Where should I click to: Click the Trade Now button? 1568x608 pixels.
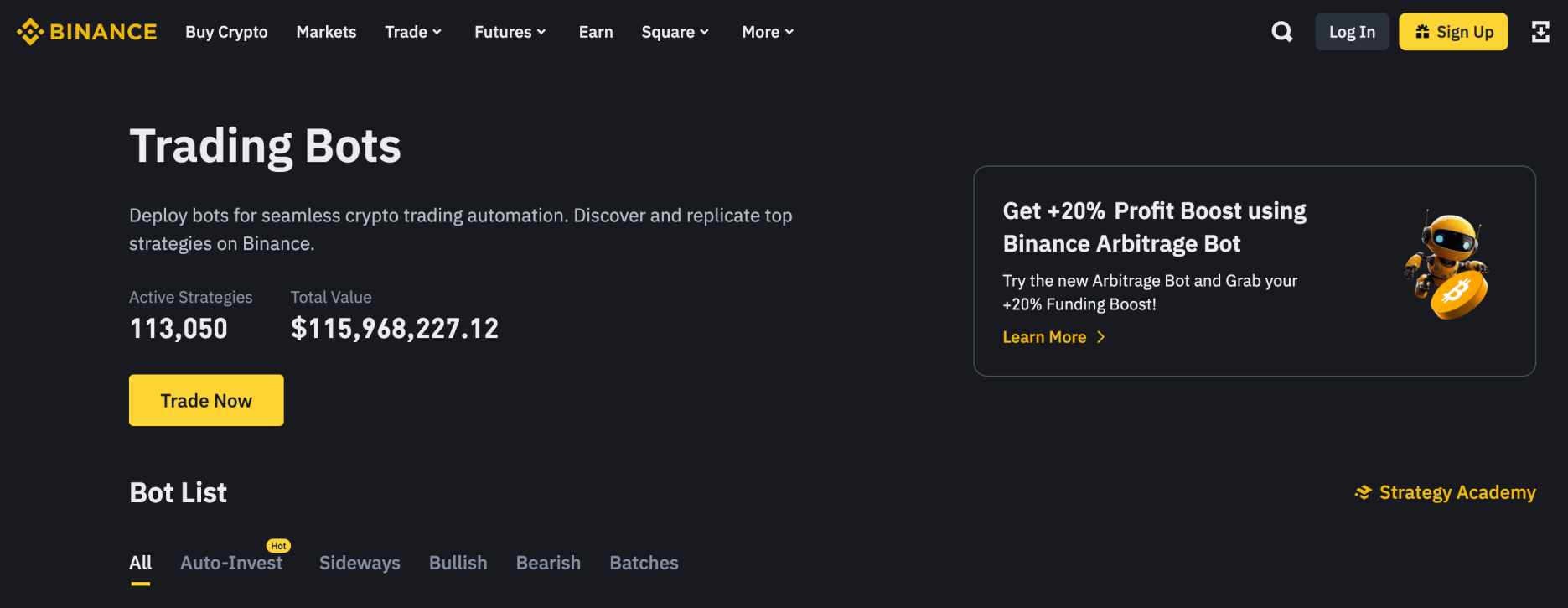click(x=206, y=400)
